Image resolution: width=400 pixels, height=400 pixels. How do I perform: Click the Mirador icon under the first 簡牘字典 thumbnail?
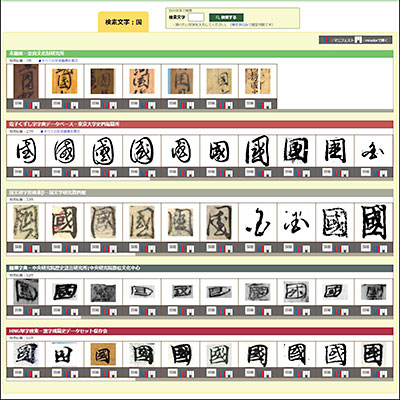[36, 312]
